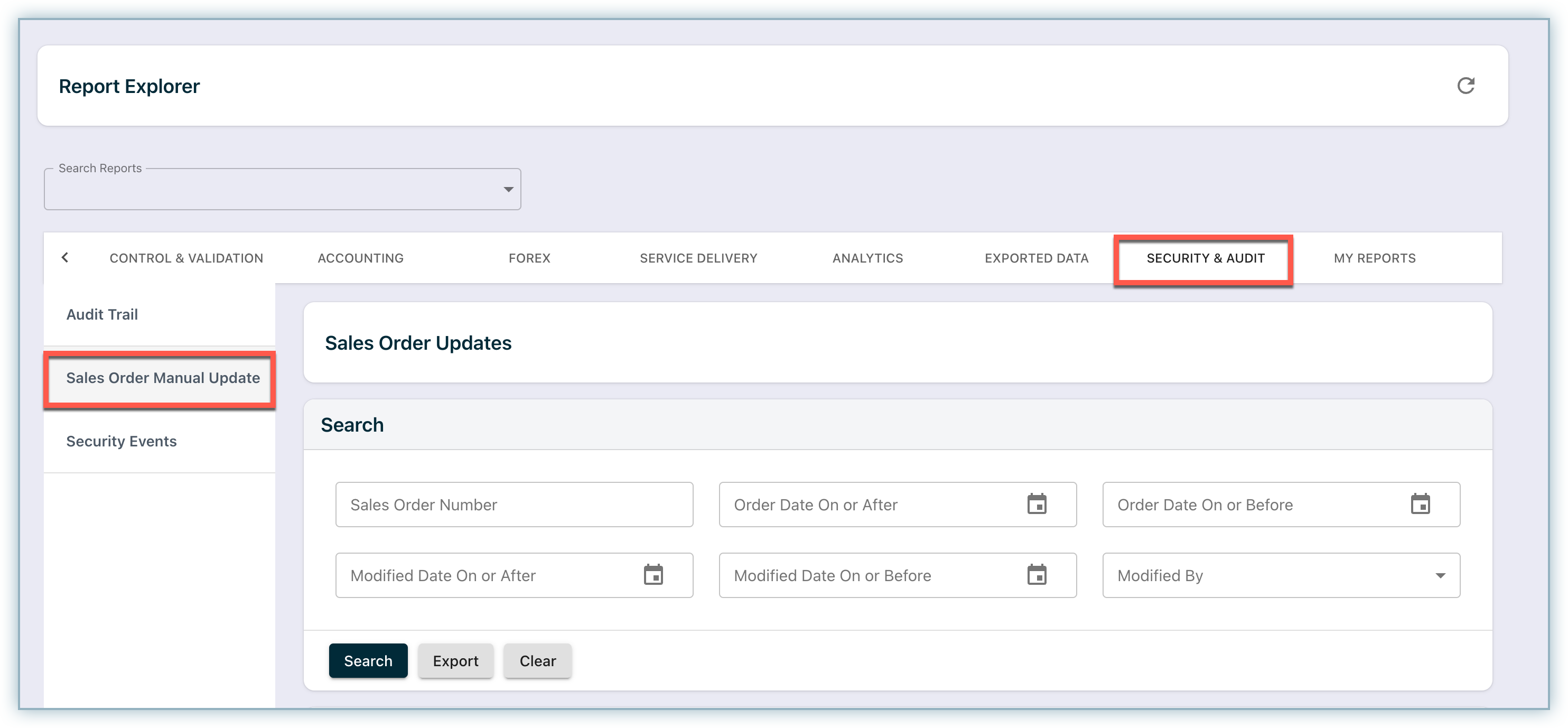The height and width of the screenshot is (728, 1568).
Task: Choose Sales Order Manual Update report
Action: [163, 378]
